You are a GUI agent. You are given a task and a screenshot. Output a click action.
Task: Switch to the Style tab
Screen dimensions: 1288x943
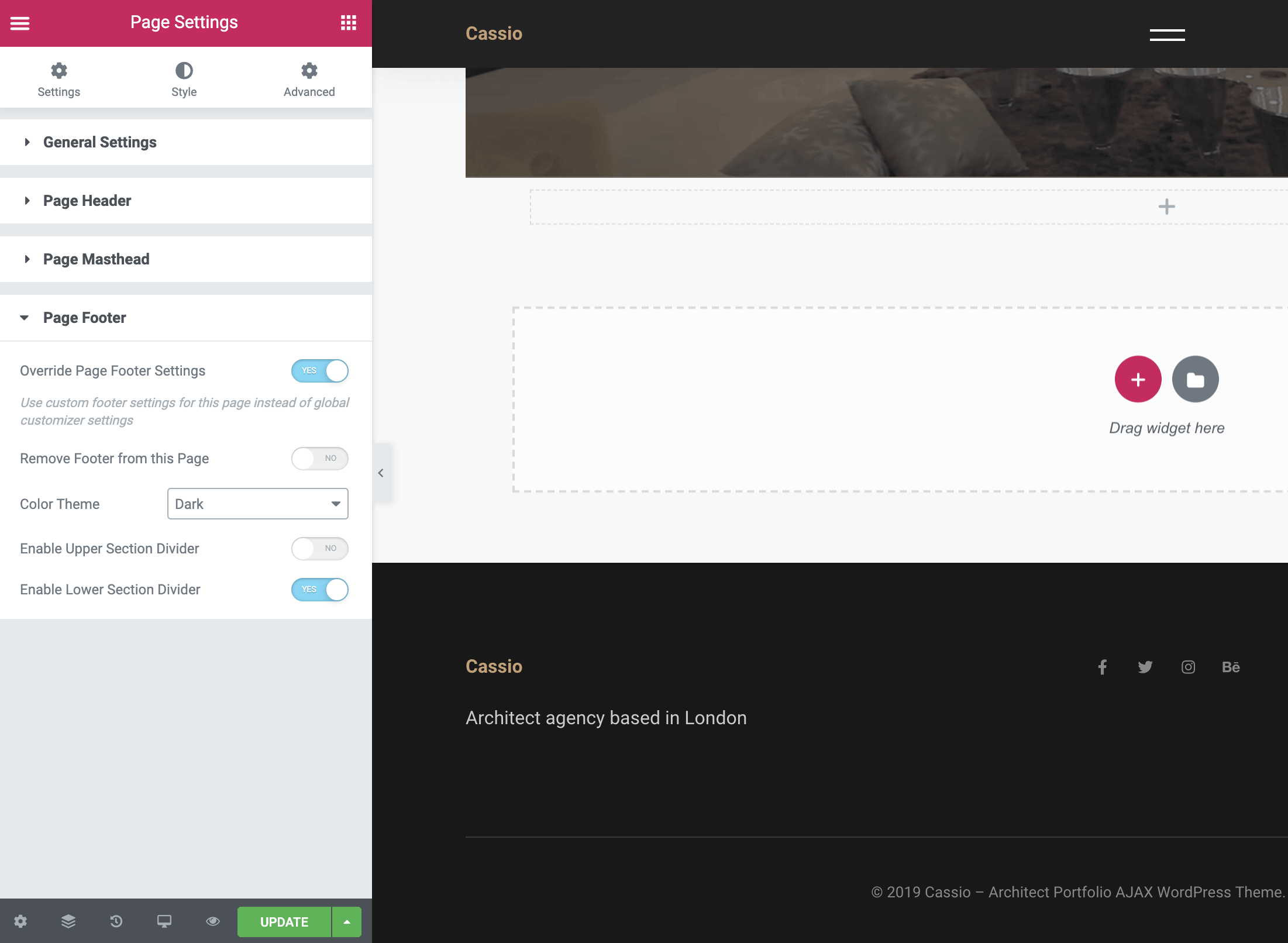[x=184, y=79]
